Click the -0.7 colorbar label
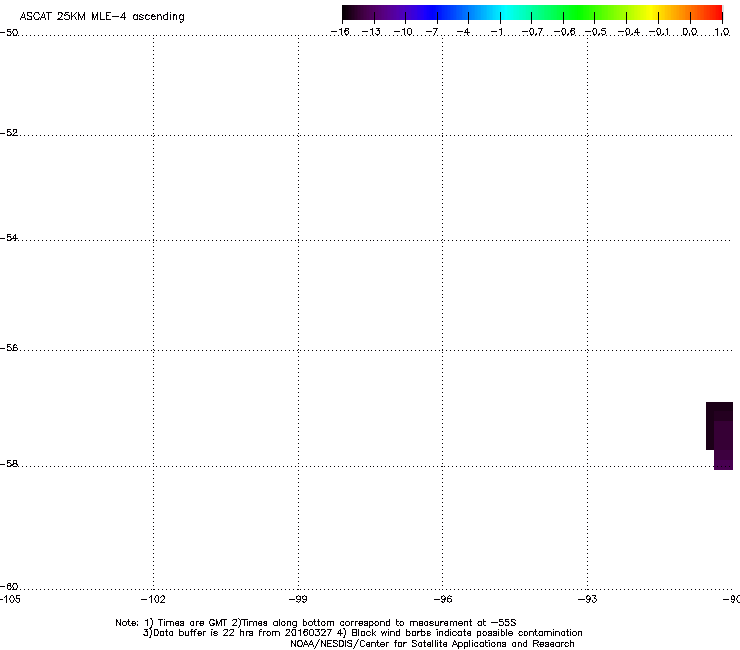 click(x=532, y=32)
